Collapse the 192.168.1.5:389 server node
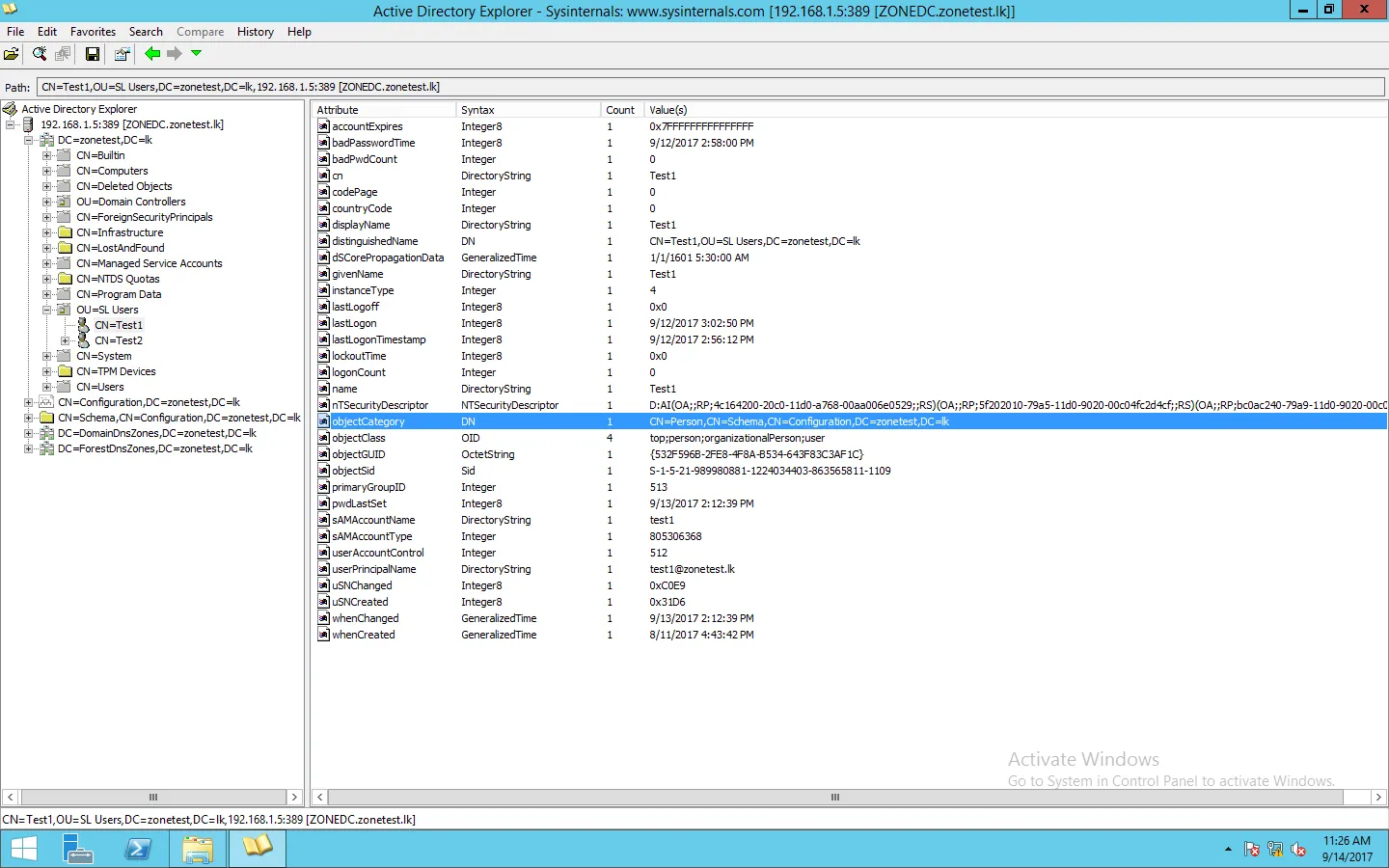1389x868 pixels. pos(11,124)
